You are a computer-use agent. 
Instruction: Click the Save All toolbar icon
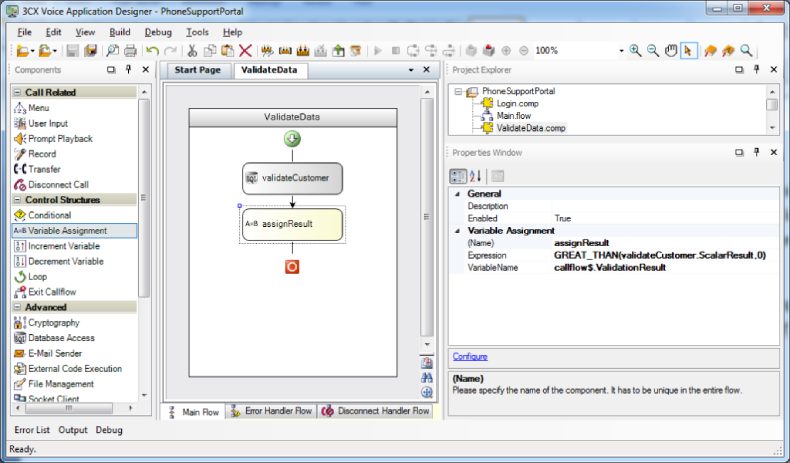pyautogui.click(x=90, y=50)
